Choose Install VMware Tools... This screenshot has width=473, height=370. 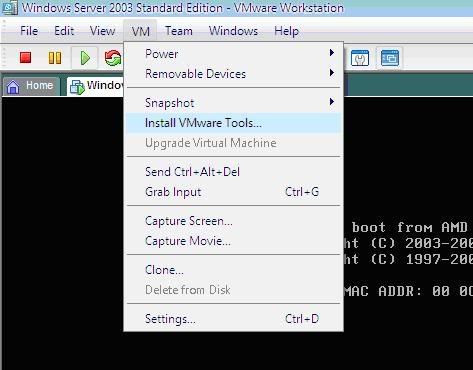pos(234,123)
